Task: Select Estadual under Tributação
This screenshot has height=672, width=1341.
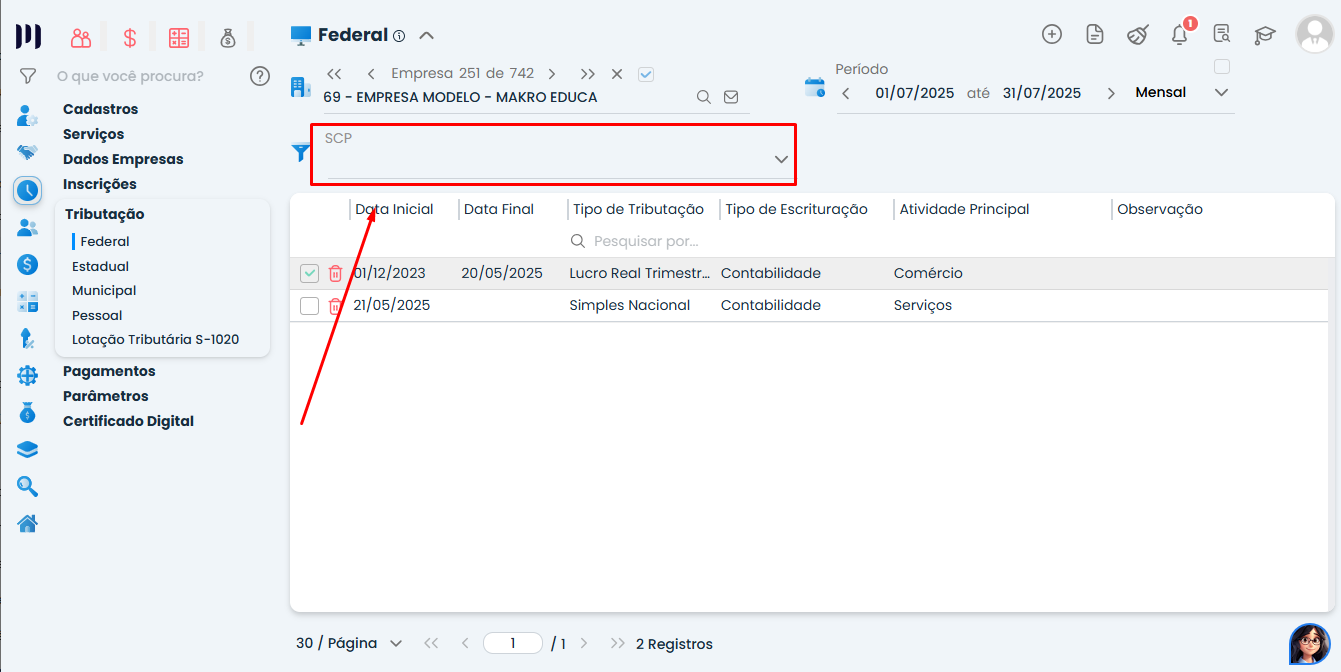Action: point(100,267)
